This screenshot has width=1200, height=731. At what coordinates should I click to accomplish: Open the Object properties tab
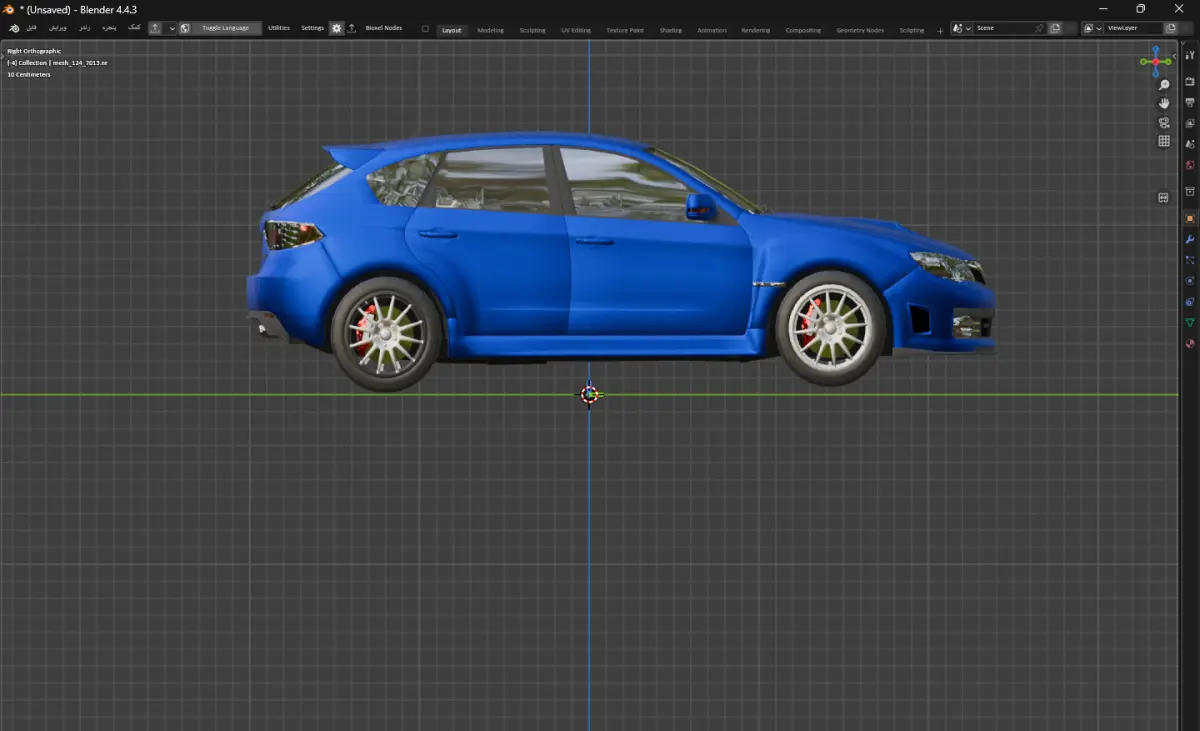(x=1190, y=218)
